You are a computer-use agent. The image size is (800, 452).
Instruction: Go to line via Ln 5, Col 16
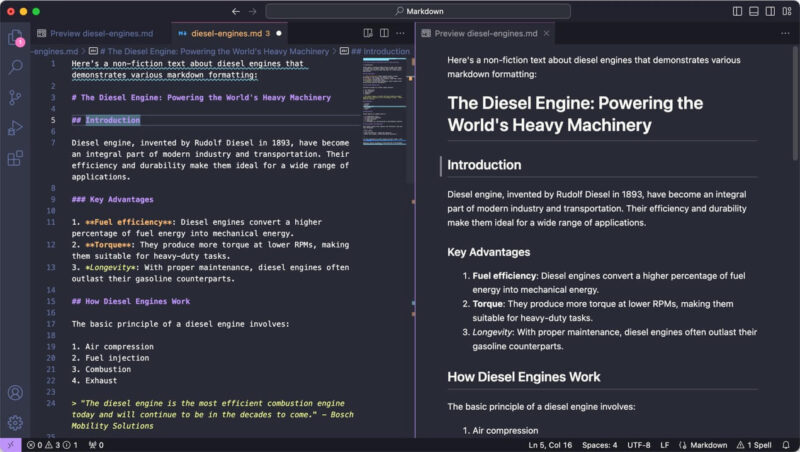click(550, 445)
